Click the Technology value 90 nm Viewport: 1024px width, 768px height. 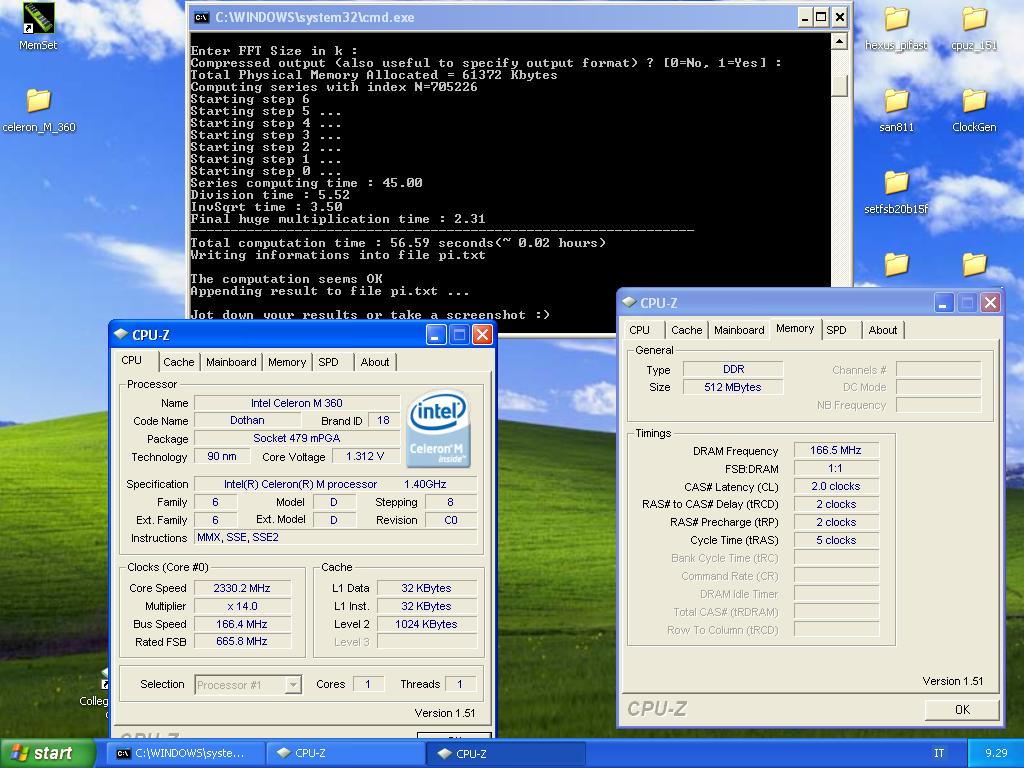(x=223, y=456)
